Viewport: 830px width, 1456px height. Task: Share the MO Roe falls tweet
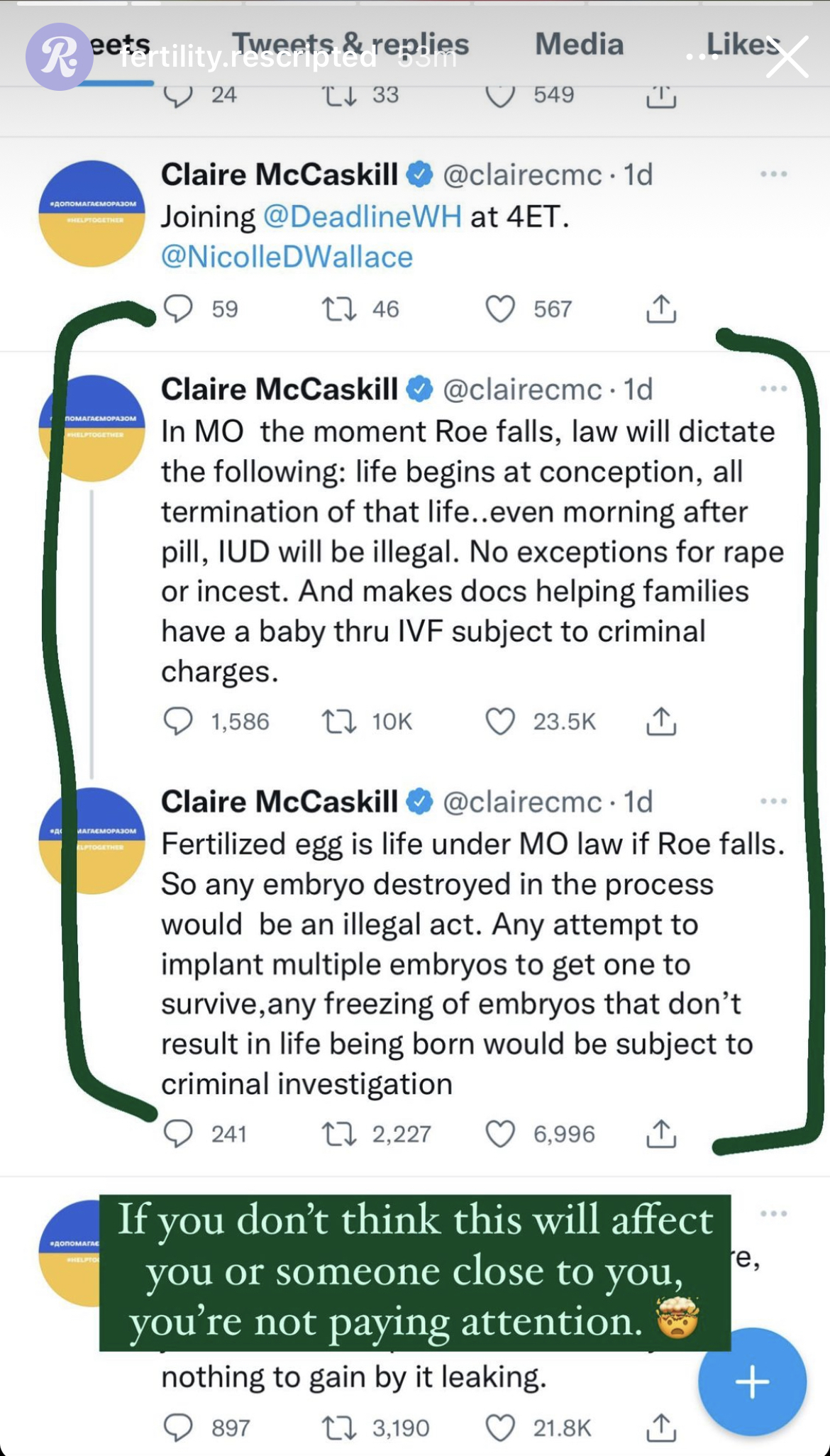[660, 721]
